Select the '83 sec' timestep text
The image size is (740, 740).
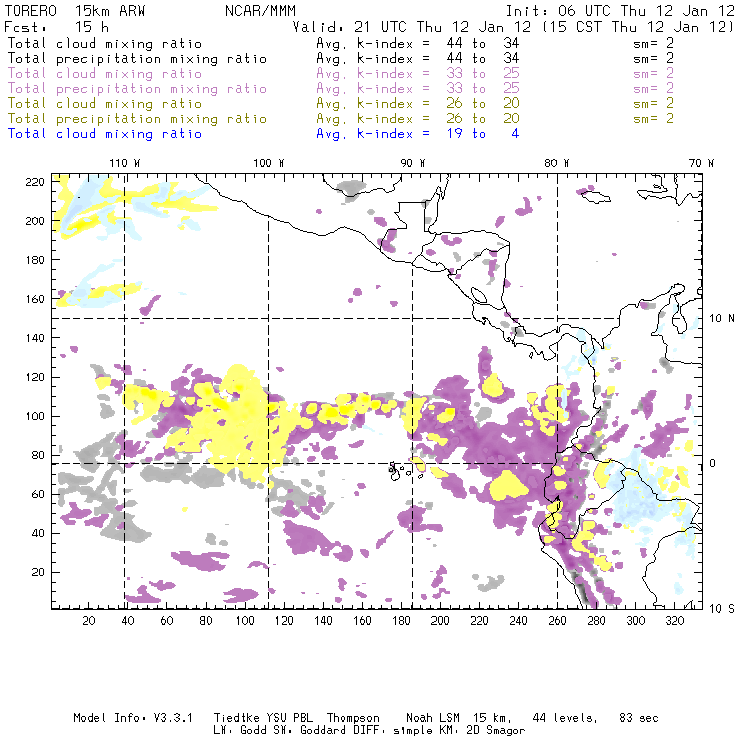point(639,718)
